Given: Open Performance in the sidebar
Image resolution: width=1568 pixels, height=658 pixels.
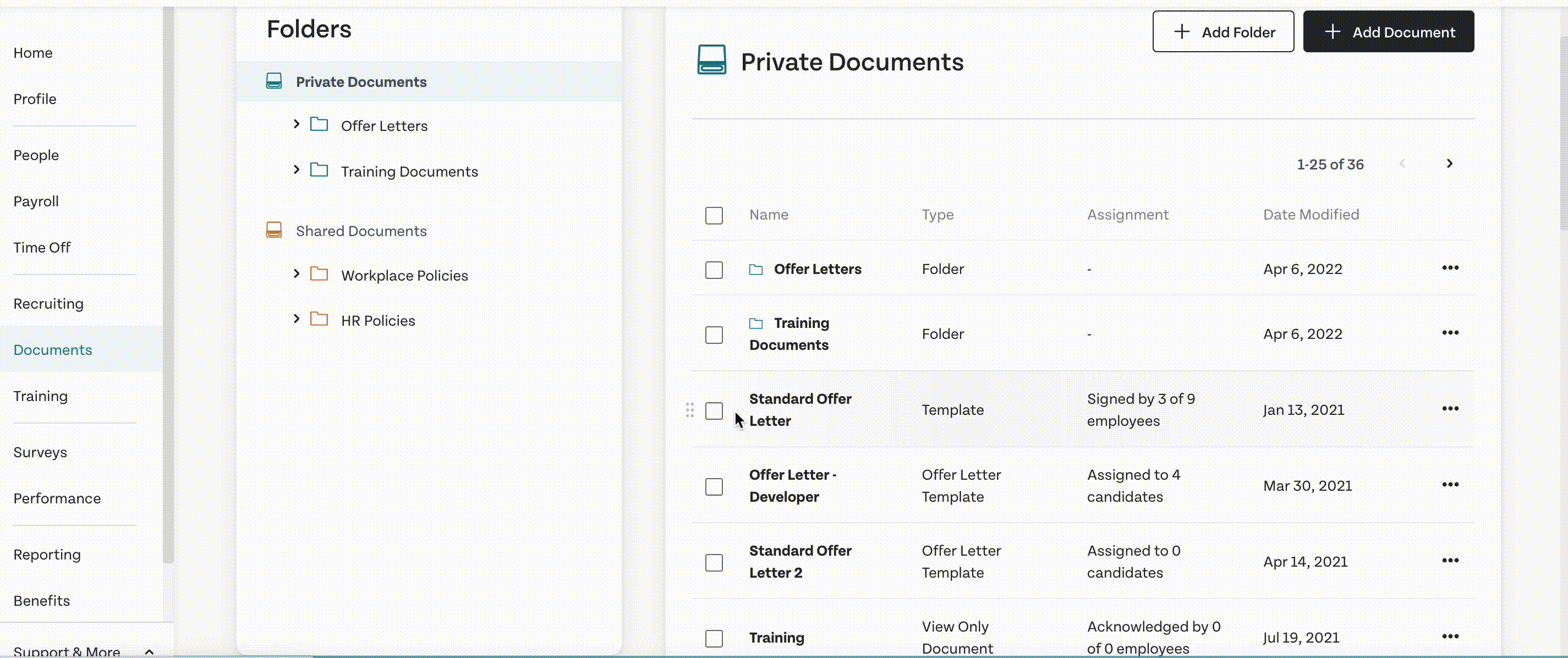Looking at the screenshot, I should click(57, 498).
